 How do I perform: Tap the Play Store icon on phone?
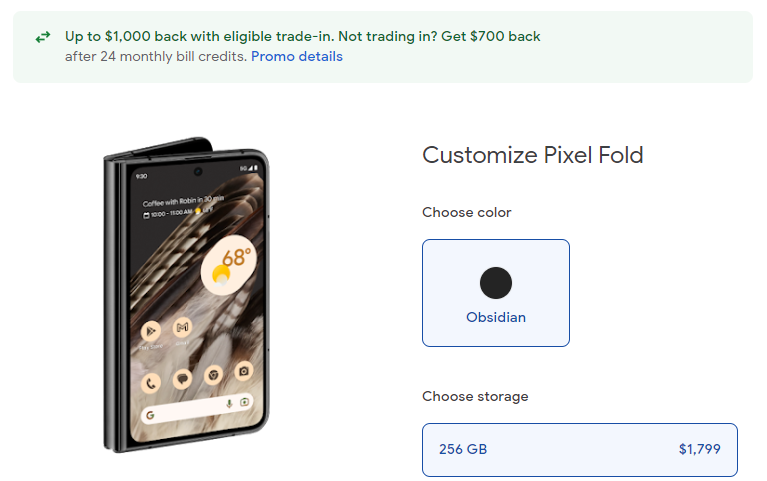click(152, 329)
